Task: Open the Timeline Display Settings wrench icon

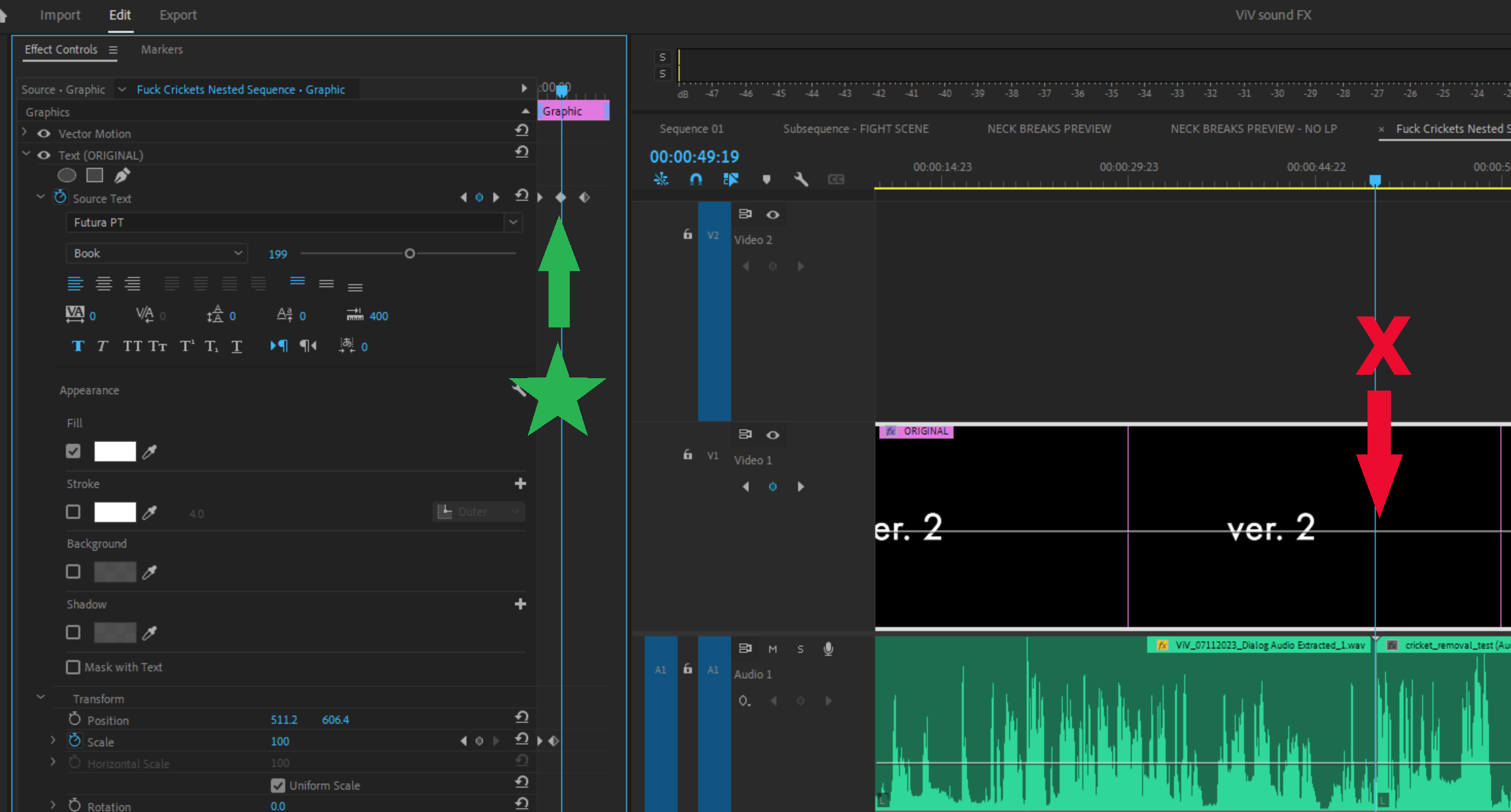Action: (x=801, y=179)
